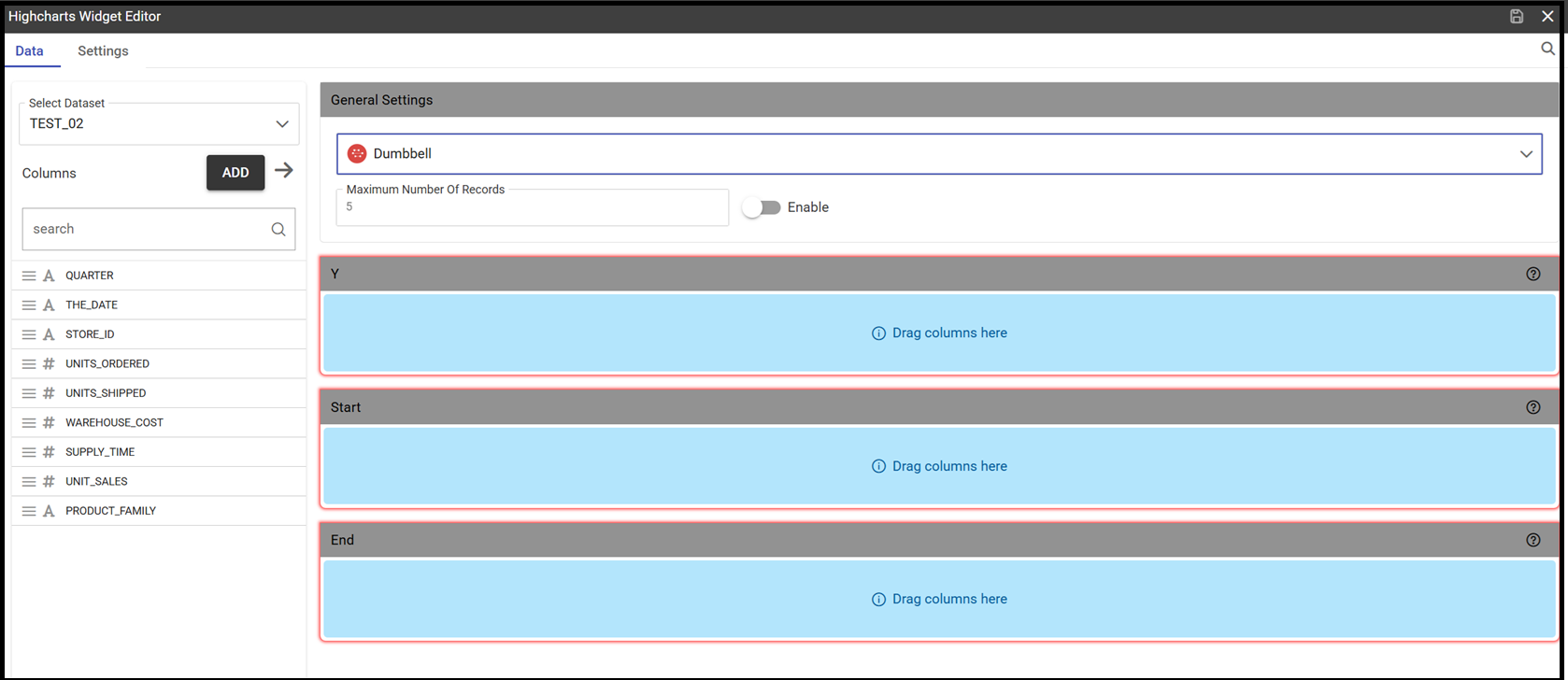The image size is (1568, 680).
Task: Toggle the Enable switch
Action: pos(763,207)
